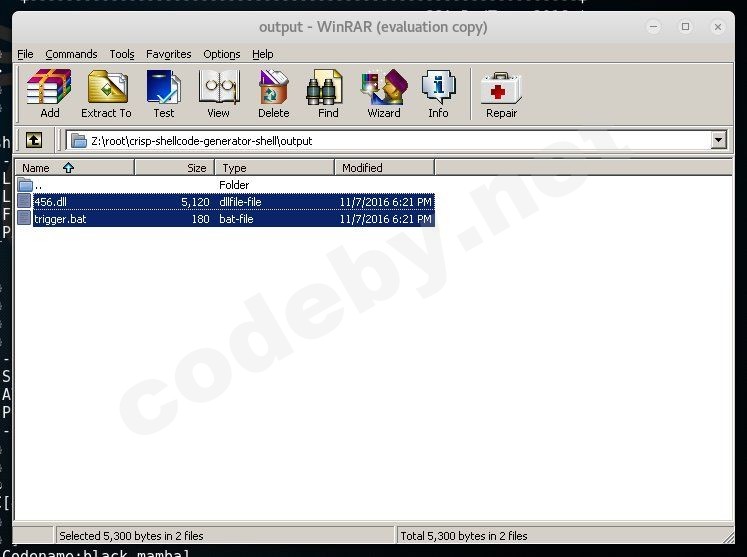Open the Tools menu
Viewport: 747px width, 557px height.
pos(122,54)
